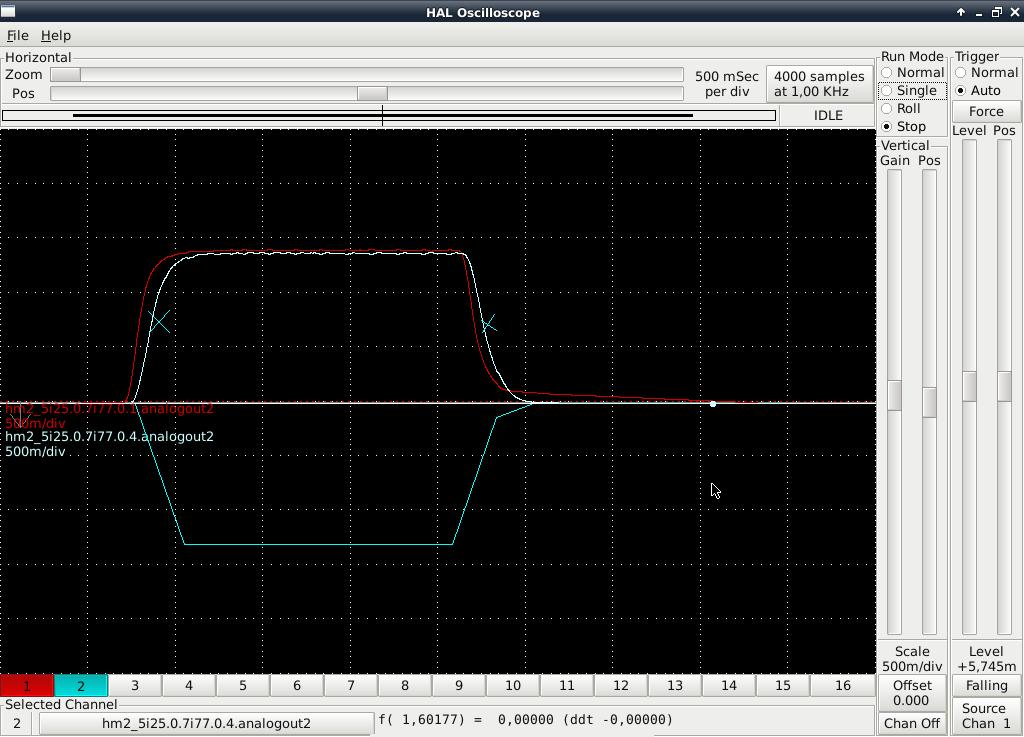Select channel 1 red button
Viewport: 1024px width, 737px height.
27,685
